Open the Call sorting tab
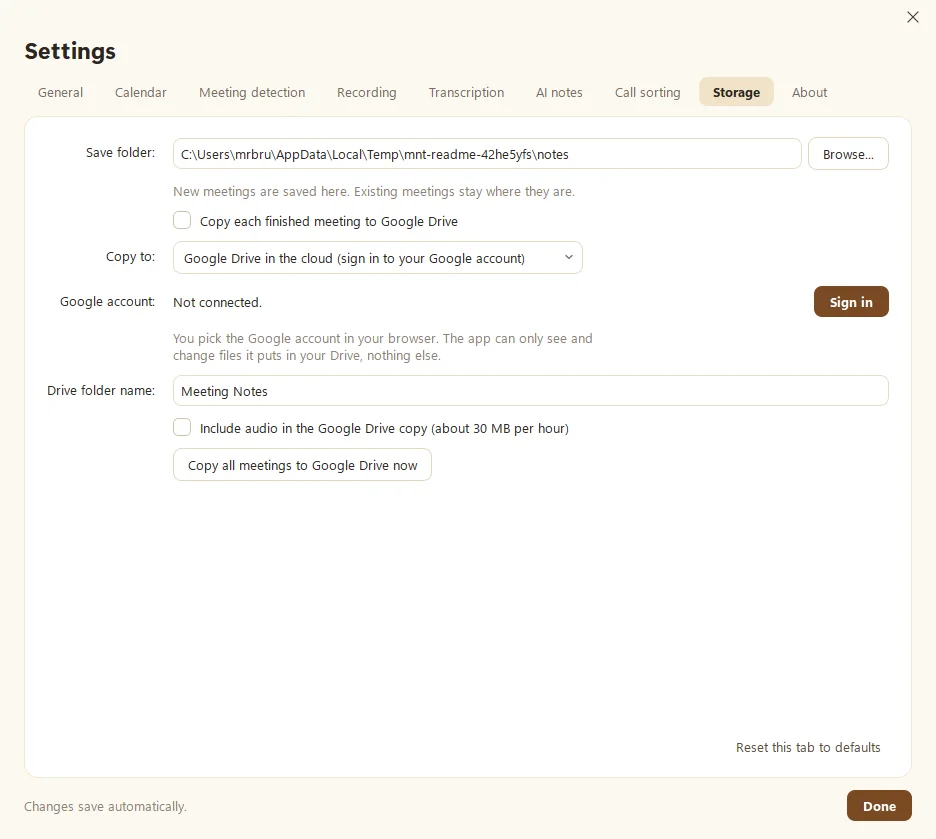Screen dimensions: 936x839 tap(648, 92)
